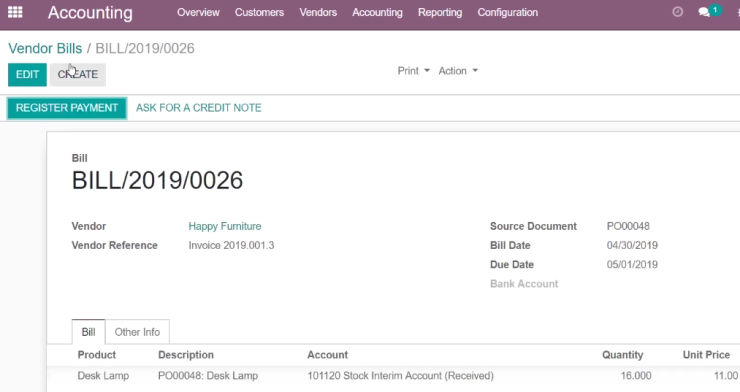Open the apps grid menu icon
The width and height of the screenshot is (740, 392).
pos(15,12)
